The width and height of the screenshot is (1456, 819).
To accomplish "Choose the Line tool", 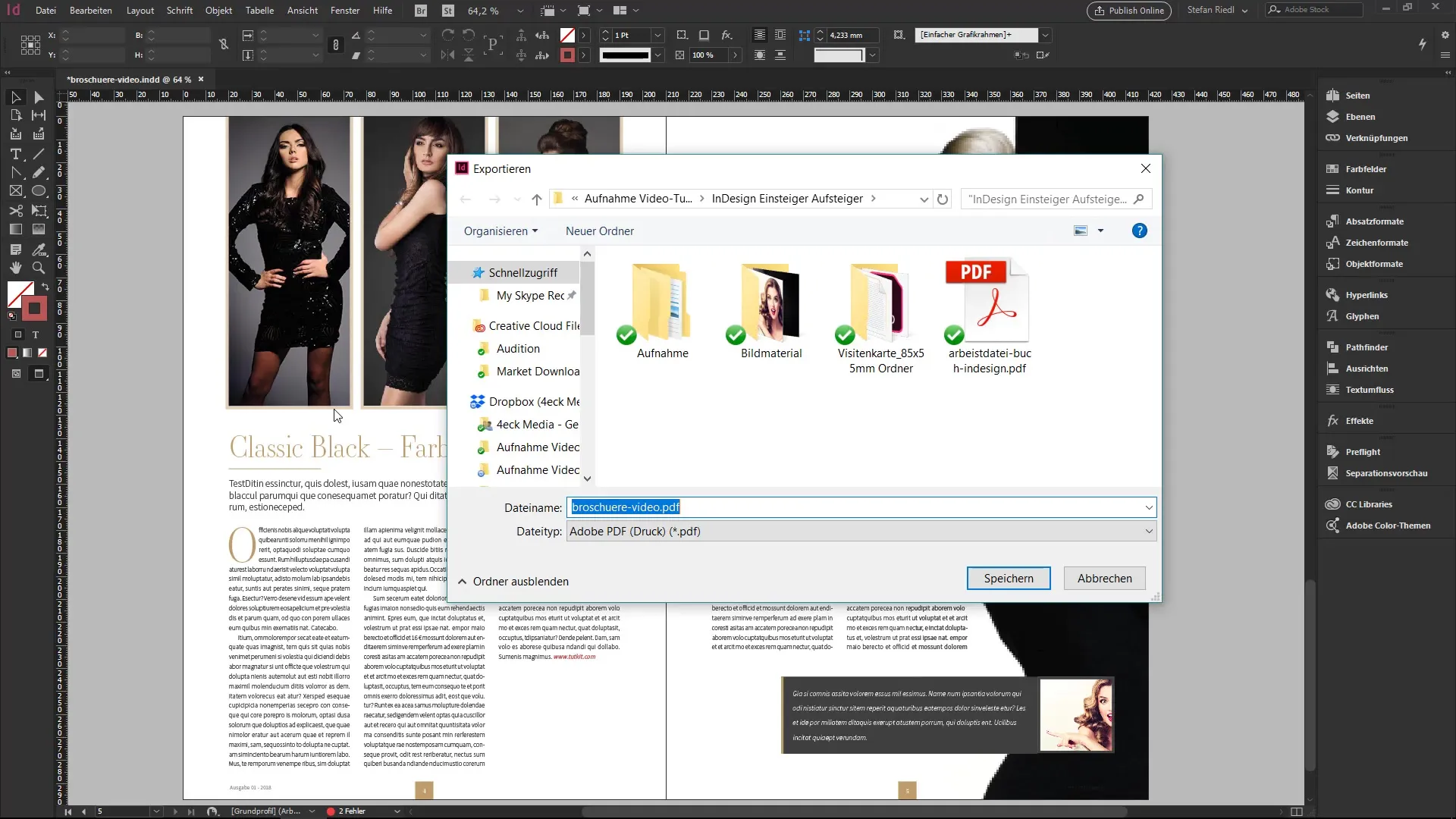I will [x=39, y=154].
